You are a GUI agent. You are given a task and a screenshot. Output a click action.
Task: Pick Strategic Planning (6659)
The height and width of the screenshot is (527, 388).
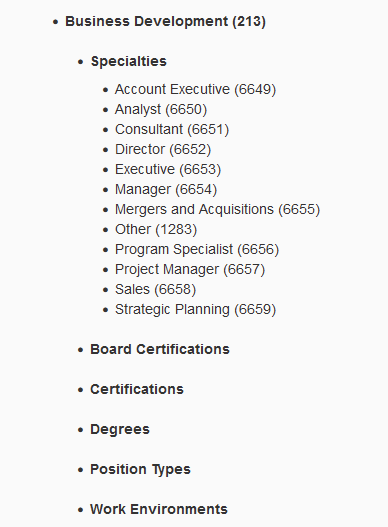(195, 310)
